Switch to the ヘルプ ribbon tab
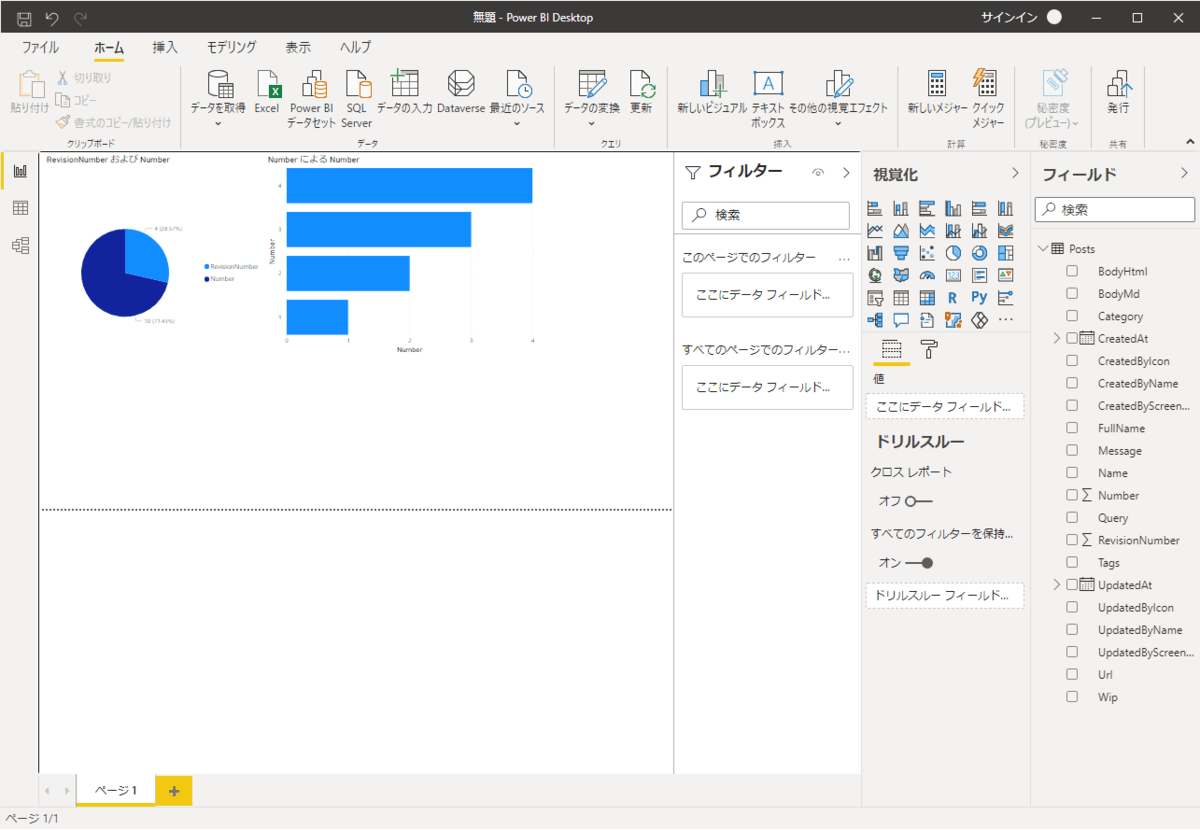 pyautogui.click(x=355, y=47)
